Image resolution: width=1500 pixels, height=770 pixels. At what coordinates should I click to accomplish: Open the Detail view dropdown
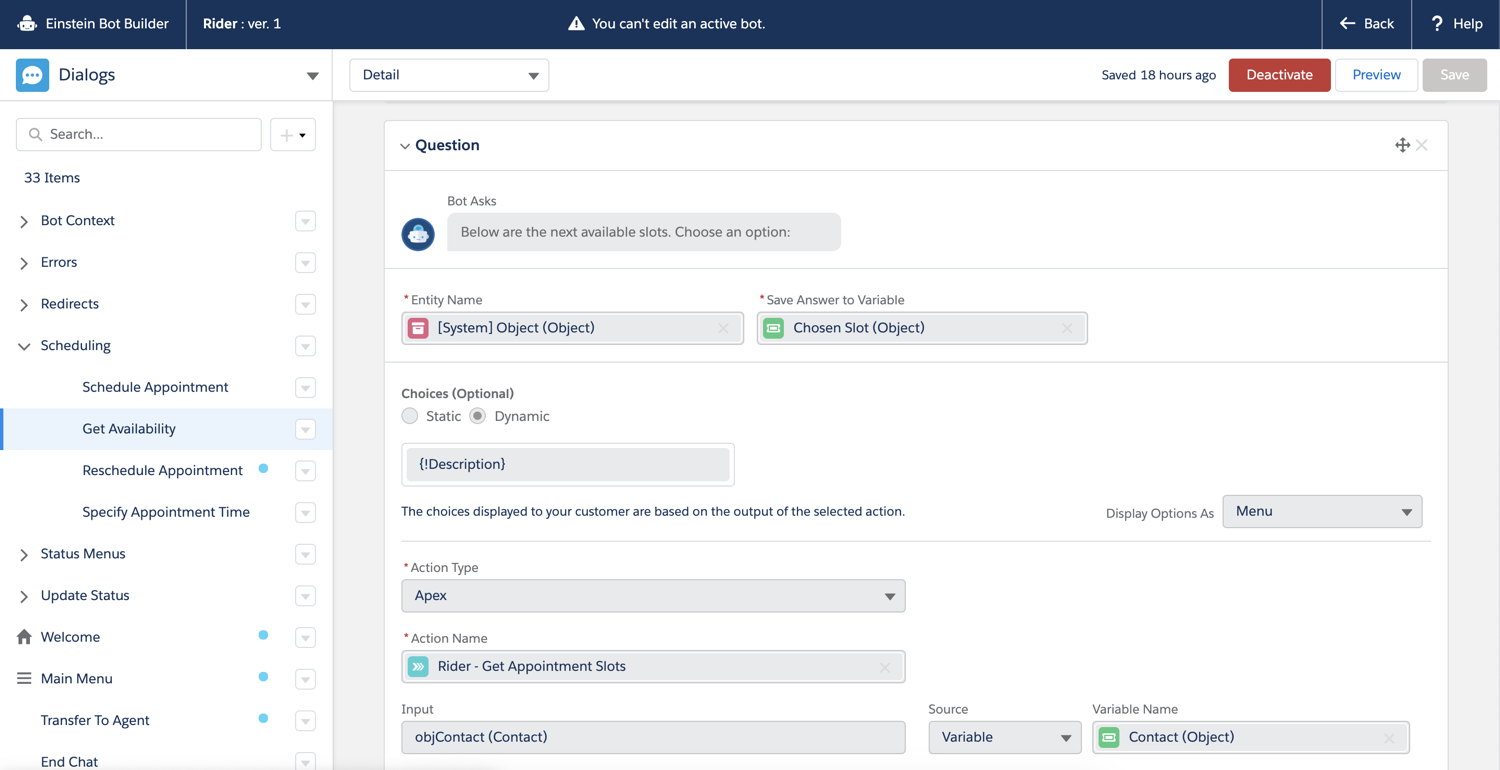coord(449,75)
